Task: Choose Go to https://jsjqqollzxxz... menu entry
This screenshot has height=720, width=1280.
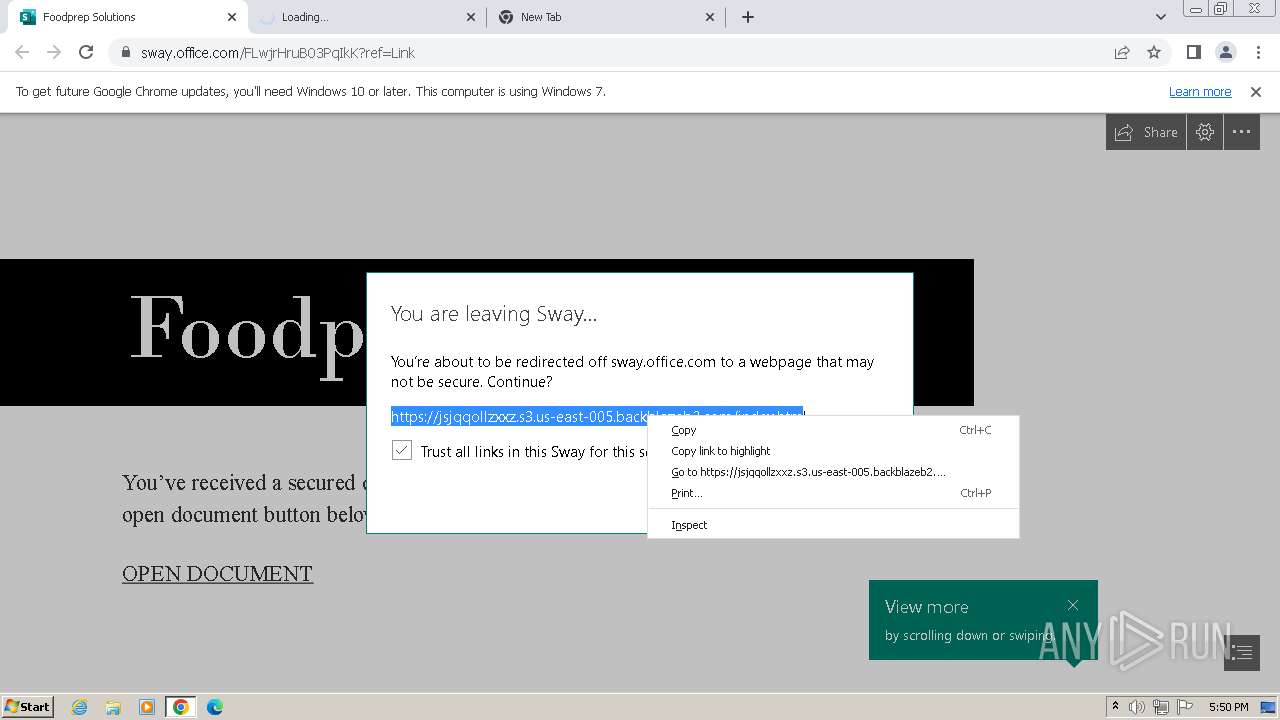Action: 833,472
